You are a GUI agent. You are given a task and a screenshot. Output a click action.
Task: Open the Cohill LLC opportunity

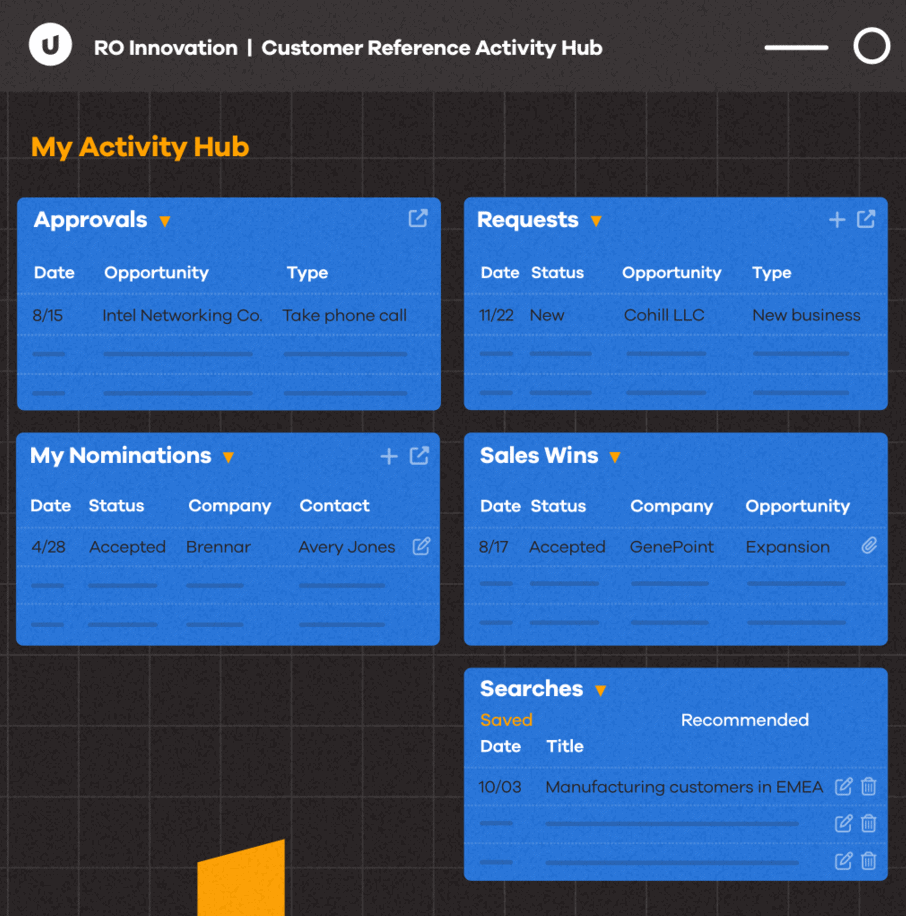coord(664,315)
